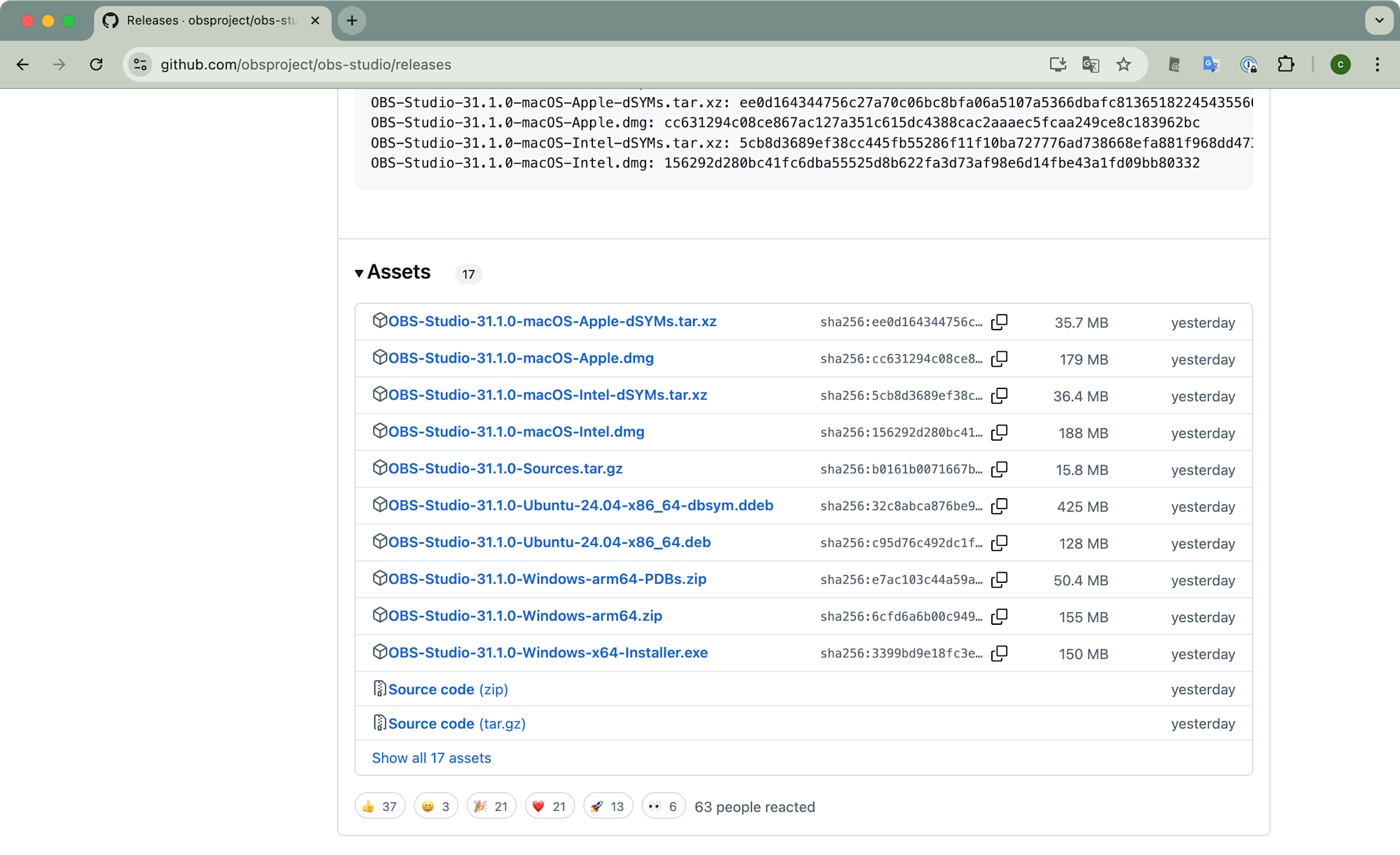
Task: Click package icon beside Windows-x64-Installer.exe
Action: 379,652
